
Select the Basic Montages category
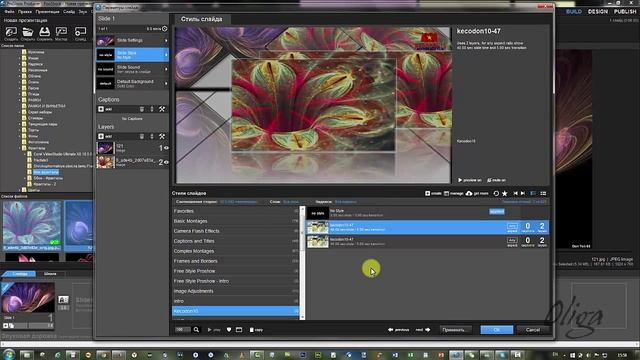coord(236,221)
